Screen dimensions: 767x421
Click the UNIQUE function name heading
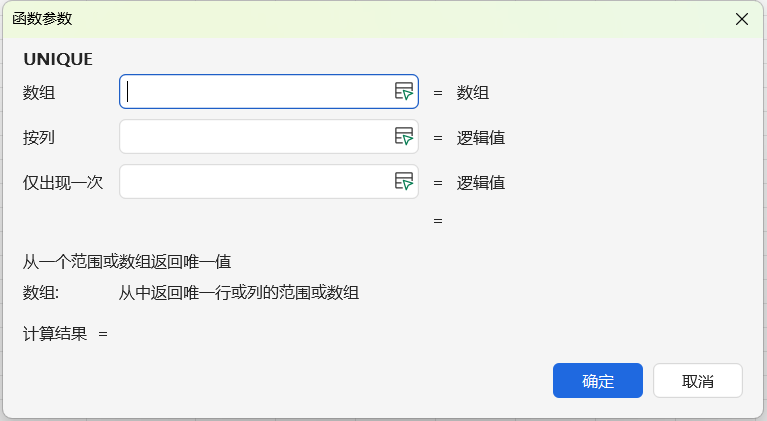58,59
